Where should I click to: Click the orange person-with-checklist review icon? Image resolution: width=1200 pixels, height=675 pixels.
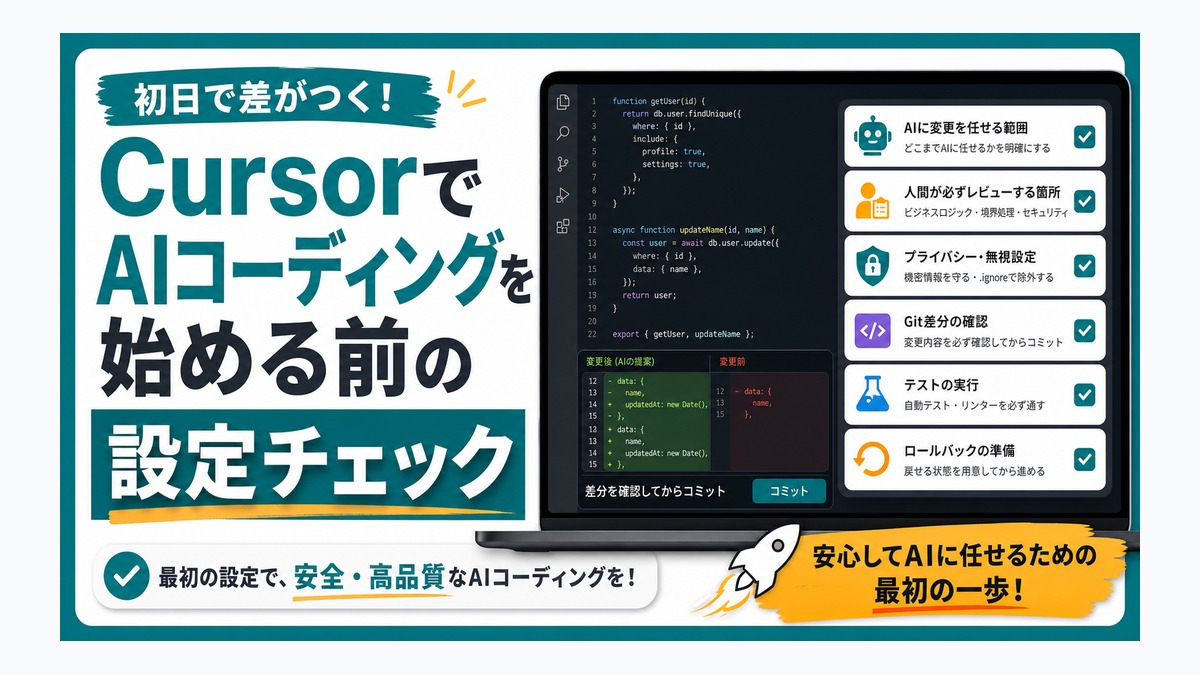[873, 200]
